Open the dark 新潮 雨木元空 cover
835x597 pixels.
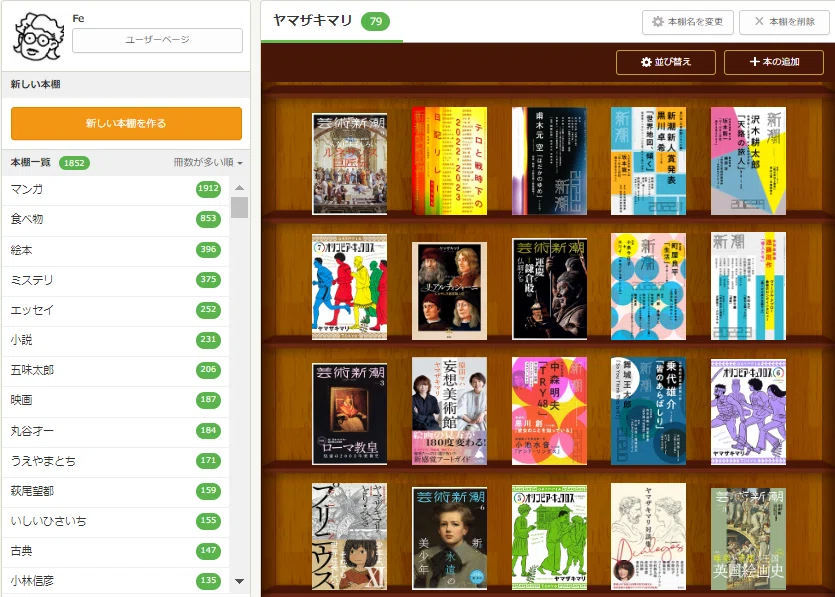pos(550,161)
